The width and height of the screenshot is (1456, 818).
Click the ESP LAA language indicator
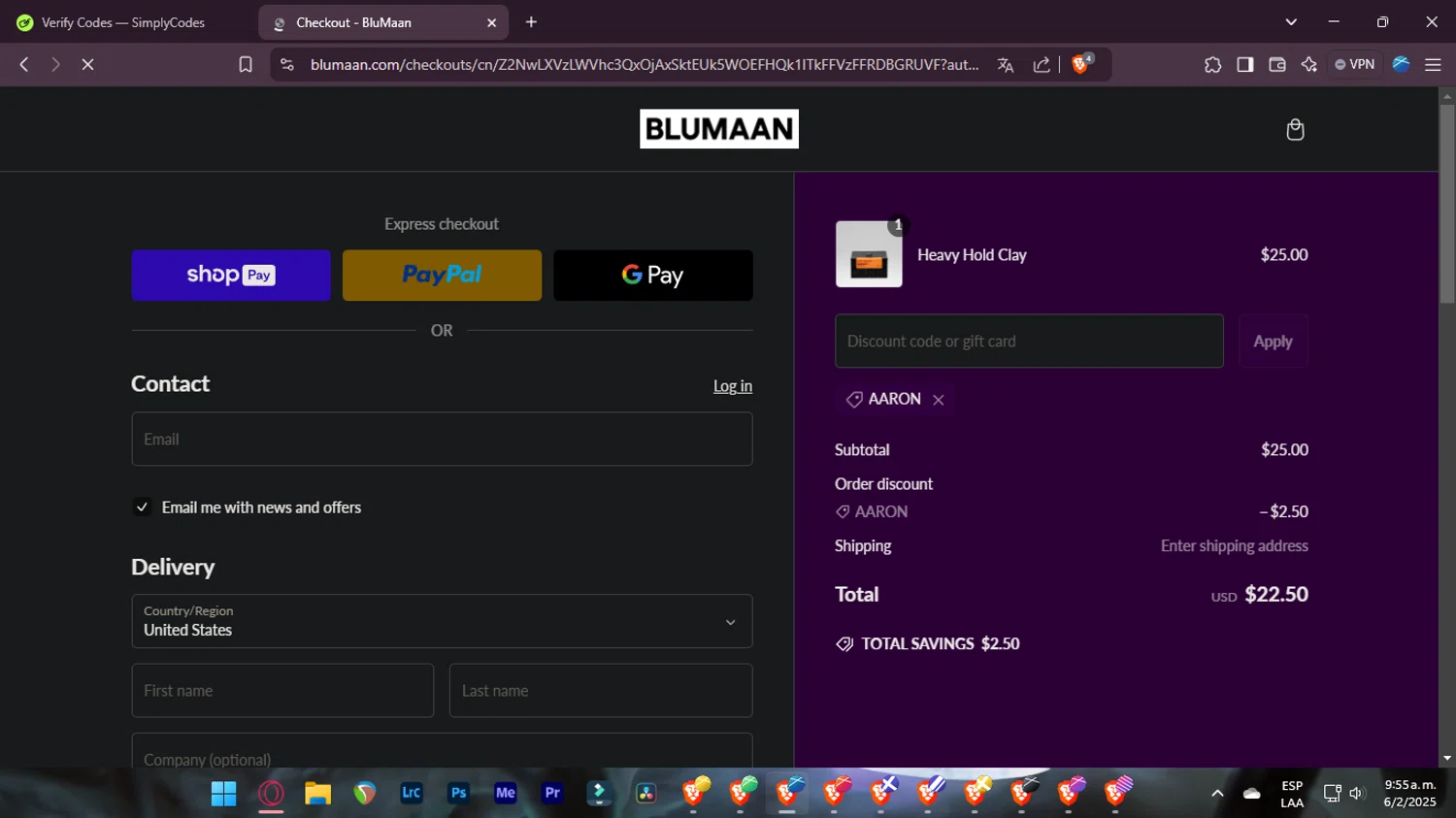tap(1292, 794)
